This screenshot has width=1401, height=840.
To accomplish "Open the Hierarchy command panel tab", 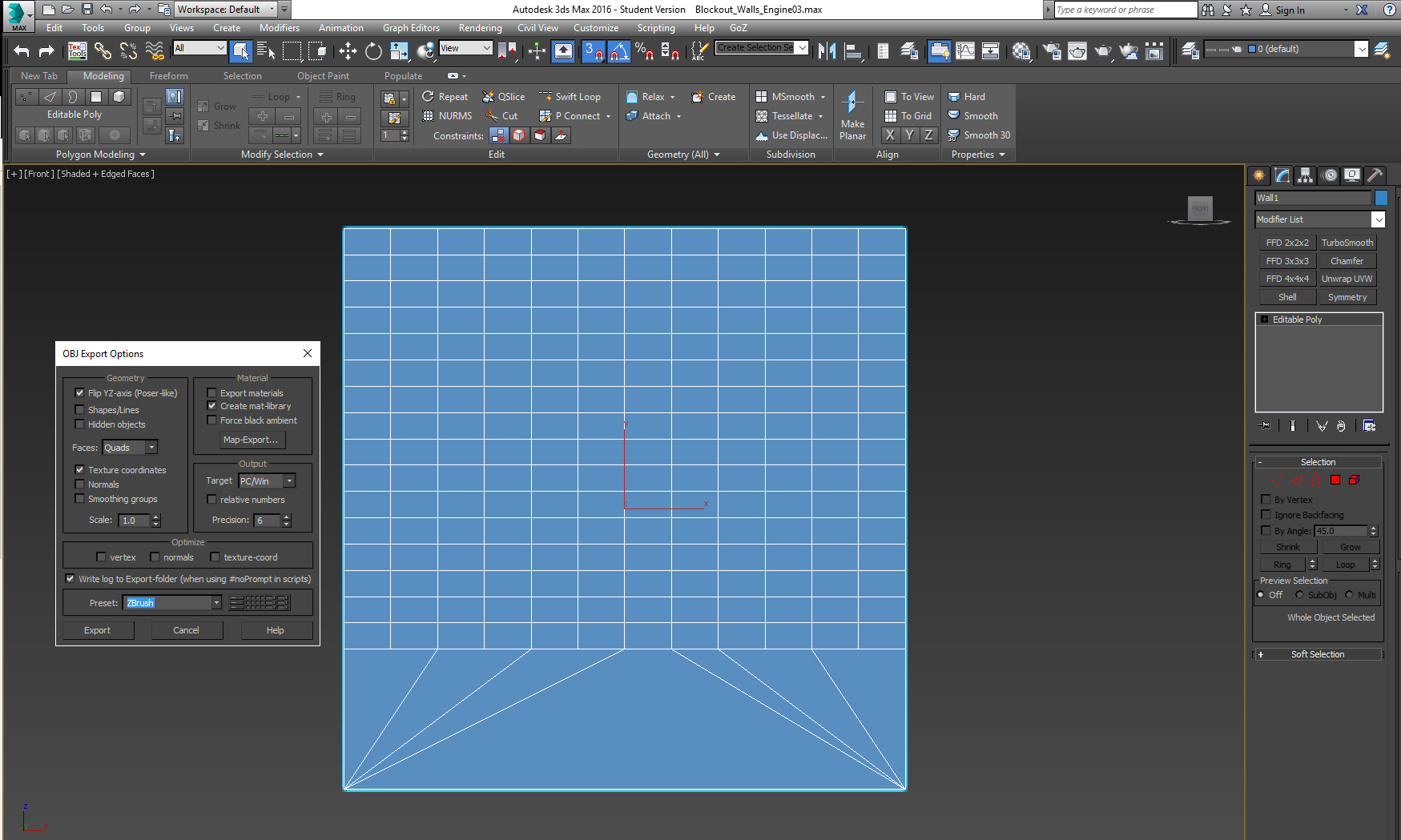I will tap(1306, 175).
